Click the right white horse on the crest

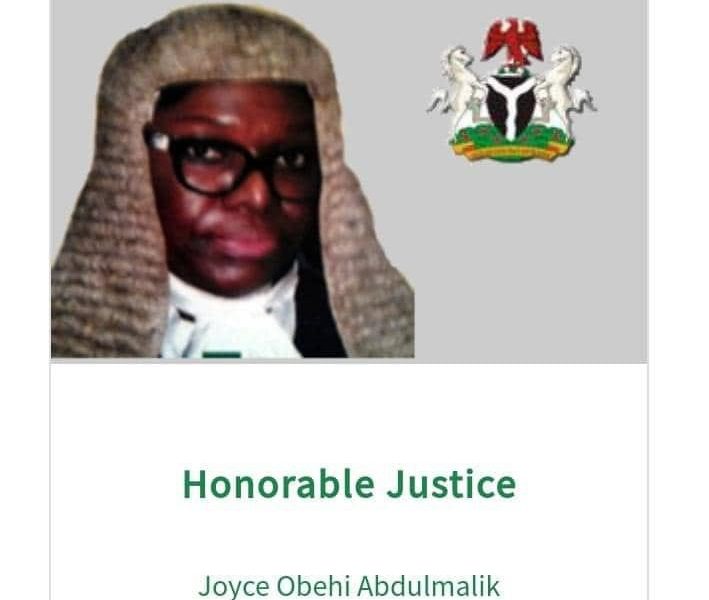(567, 88)
